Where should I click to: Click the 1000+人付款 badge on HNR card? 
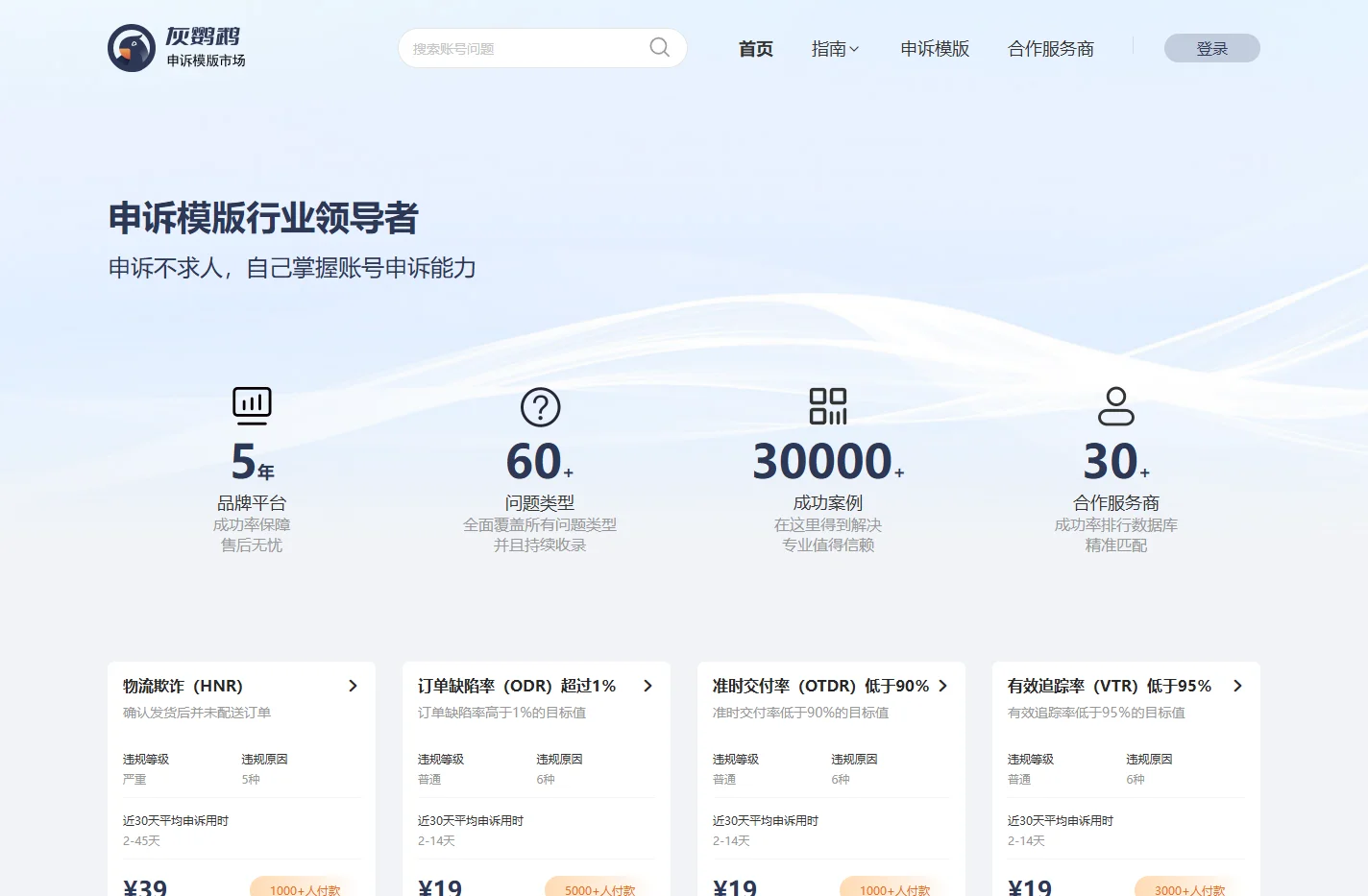tap(305, 888)
